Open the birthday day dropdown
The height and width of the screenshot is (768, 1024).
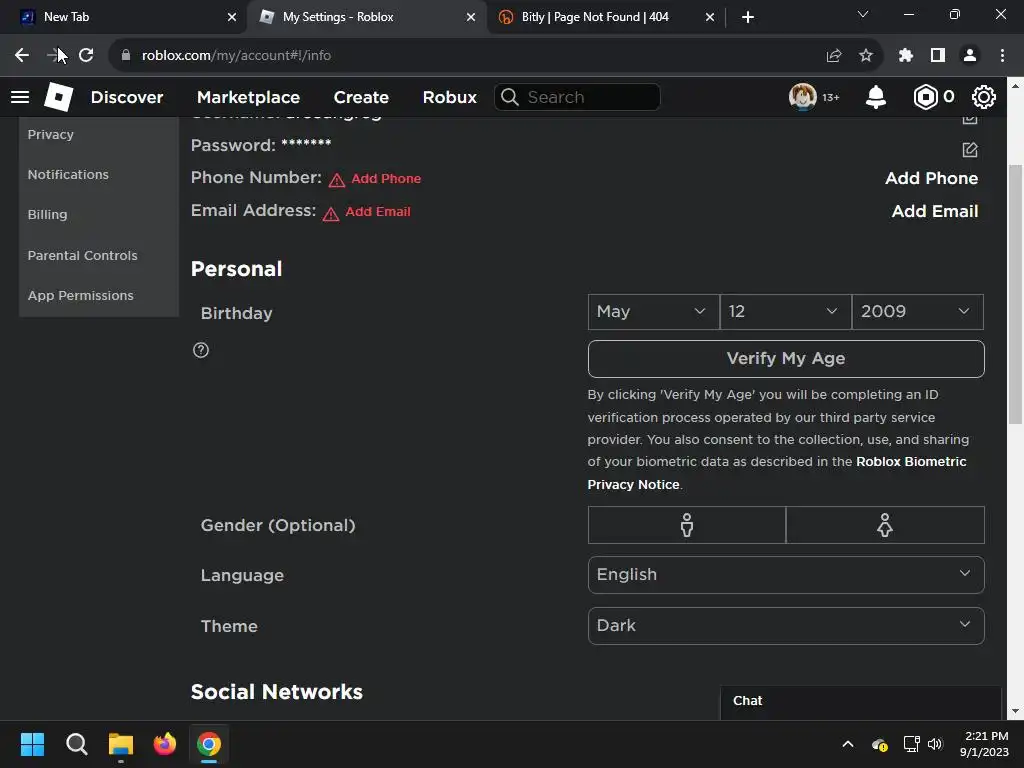click(786, 312)
